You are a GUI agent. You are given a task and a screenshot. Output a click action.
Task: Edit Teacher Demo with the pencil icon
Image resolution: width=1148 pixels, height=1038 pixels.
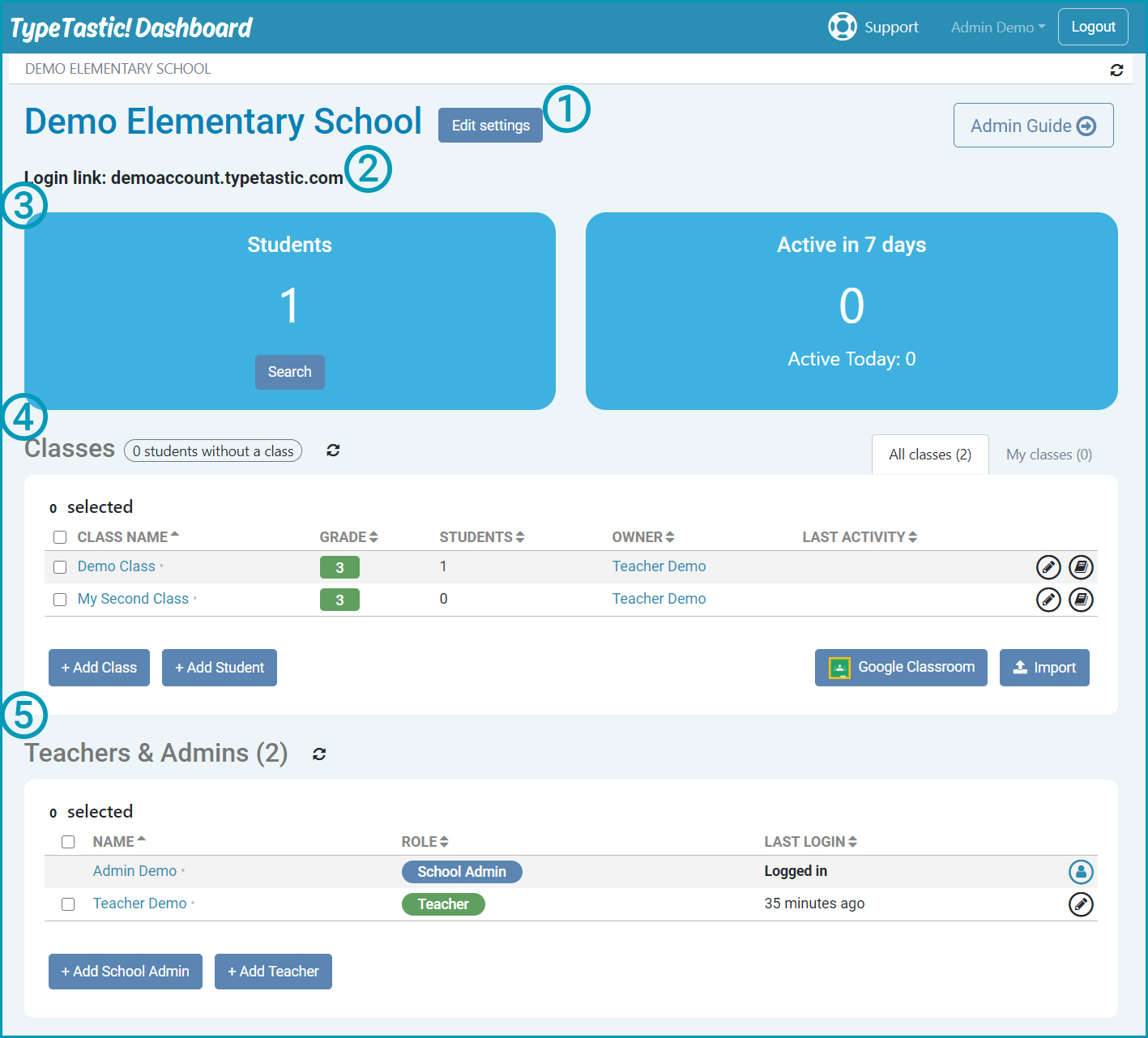pyautogui.click(x=1081, y=904)
